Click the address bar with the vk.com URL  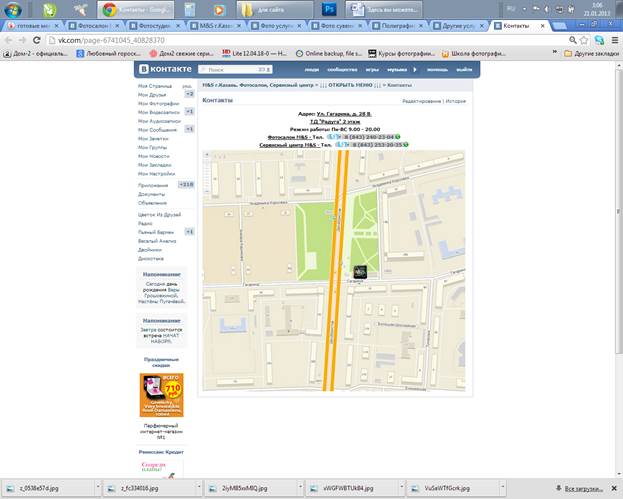[x=306, y=40]
